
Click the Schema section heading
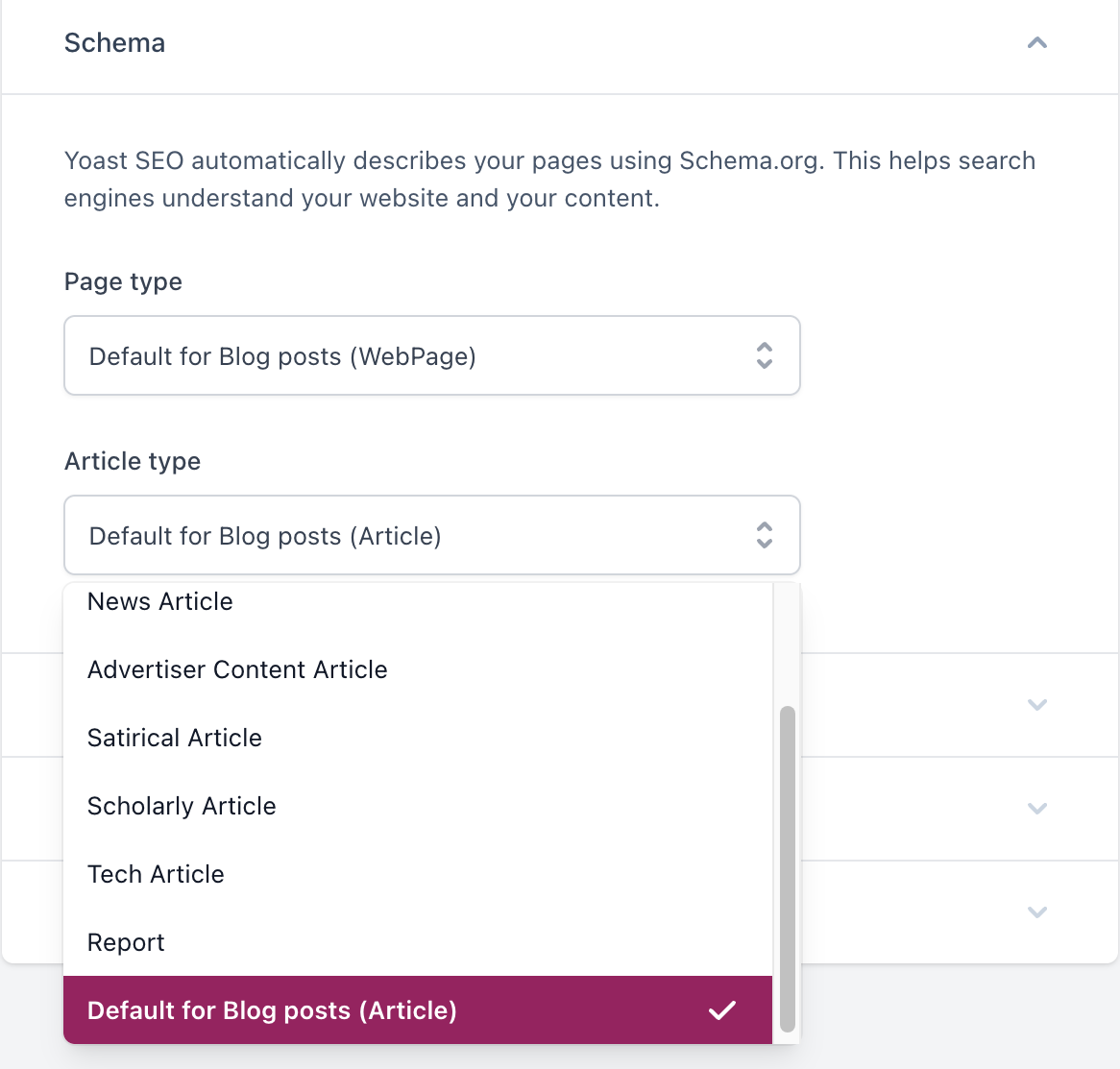point(114,43)
